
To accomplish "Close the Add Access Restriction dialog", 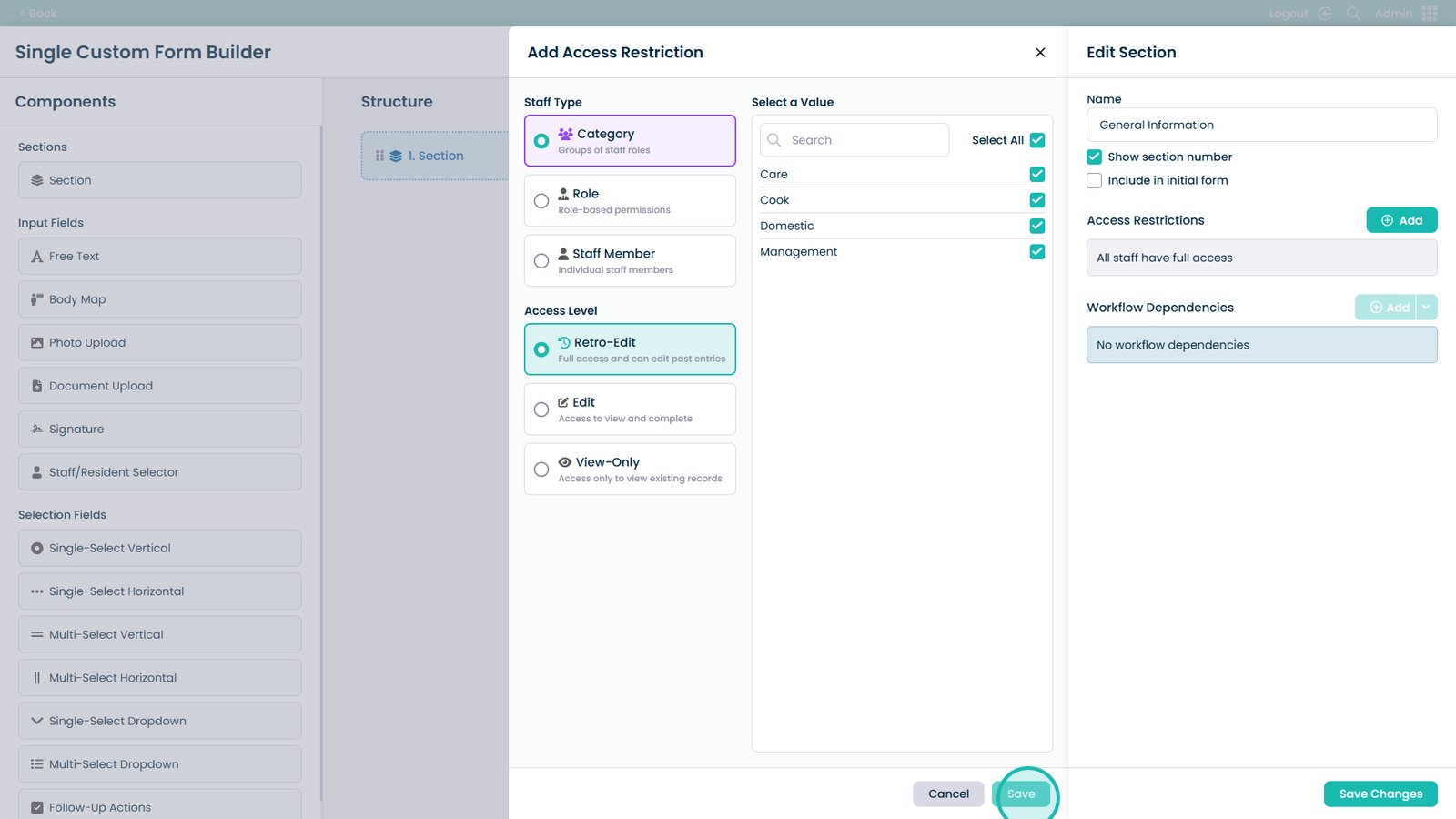I will (x=1040, y=53).
